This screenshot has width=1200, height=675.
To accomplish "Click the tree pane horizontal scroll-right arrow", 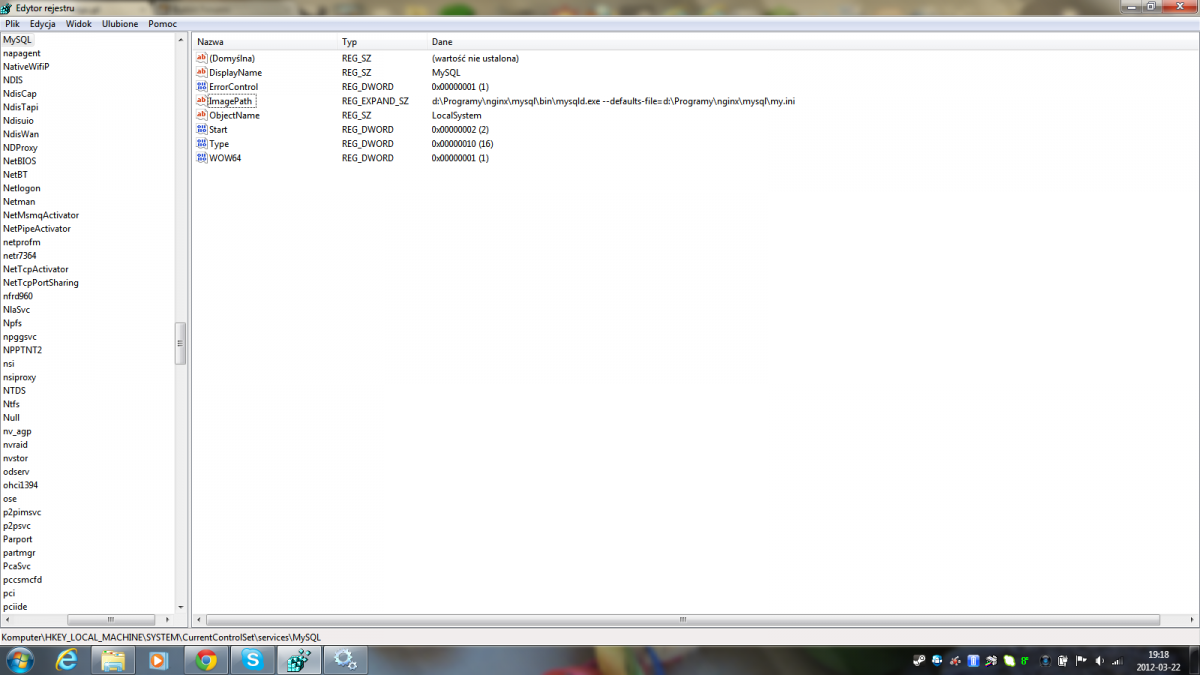I will point(169,620).
